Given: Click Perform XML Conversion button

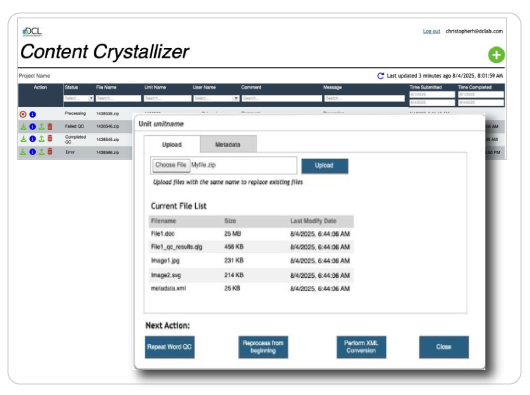Looking at the screenshot, I should (x=361, y=347).
